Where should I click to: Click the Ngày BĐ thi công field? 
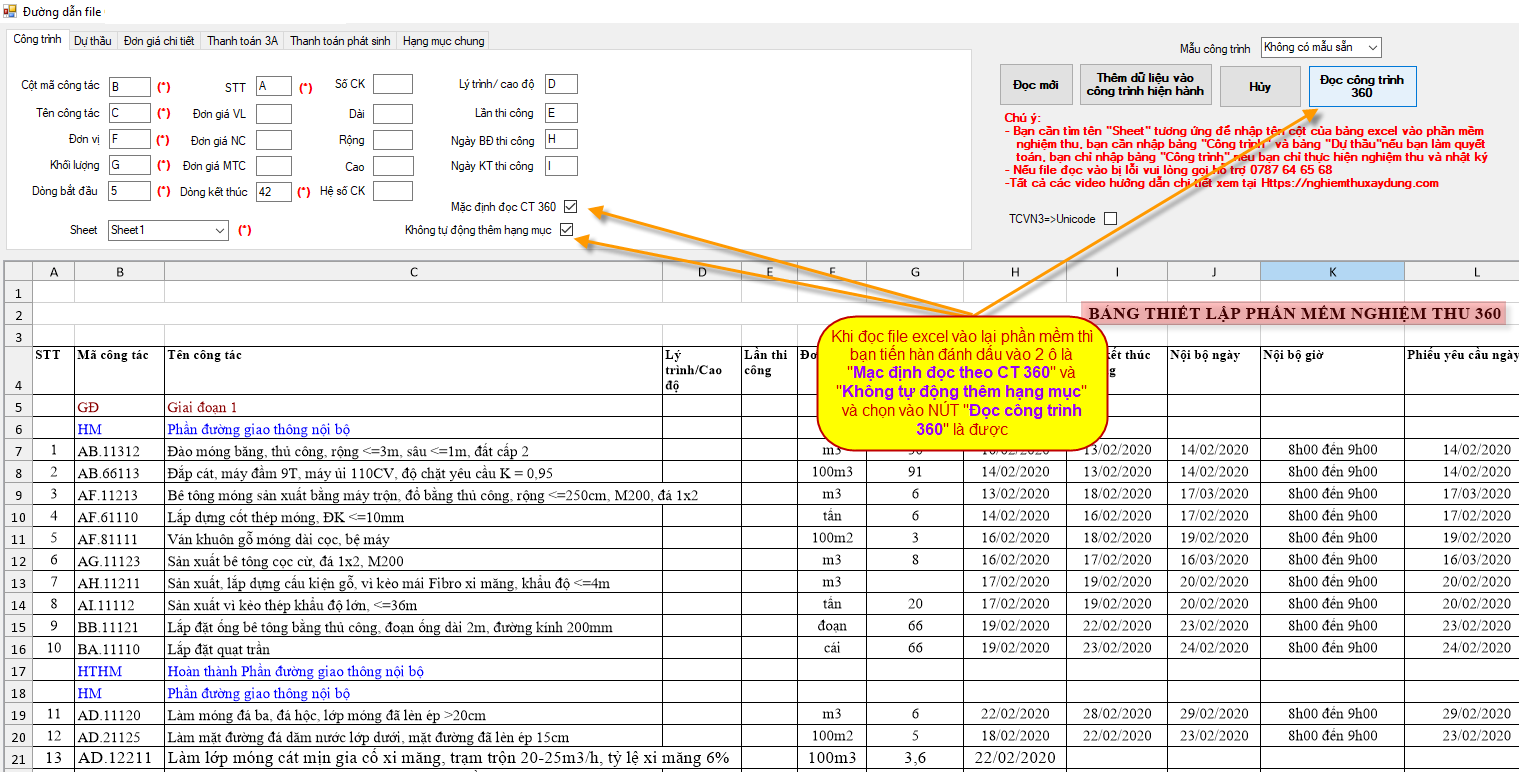[561, 139]
